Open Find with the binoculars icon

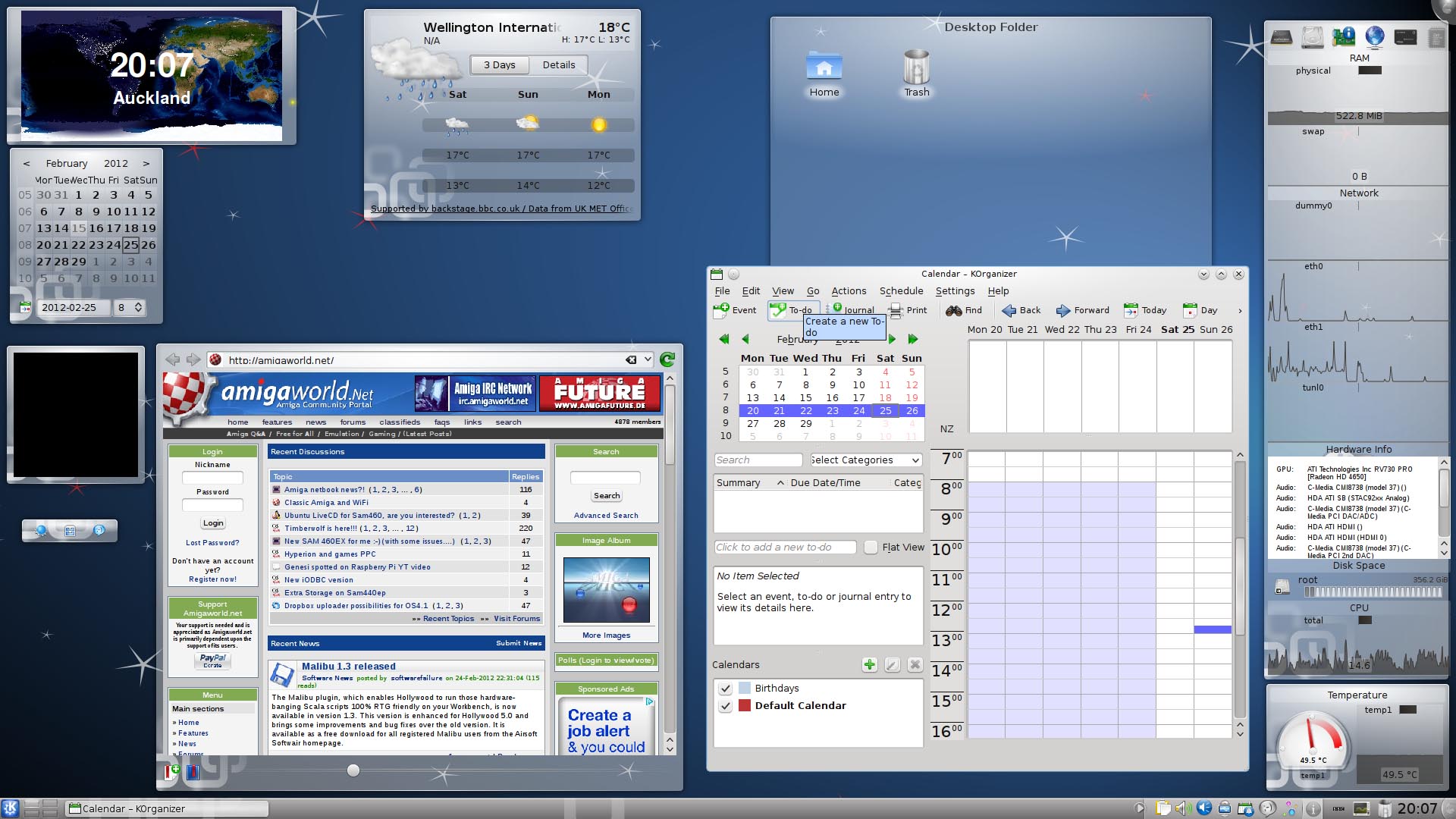coord(953,310)
